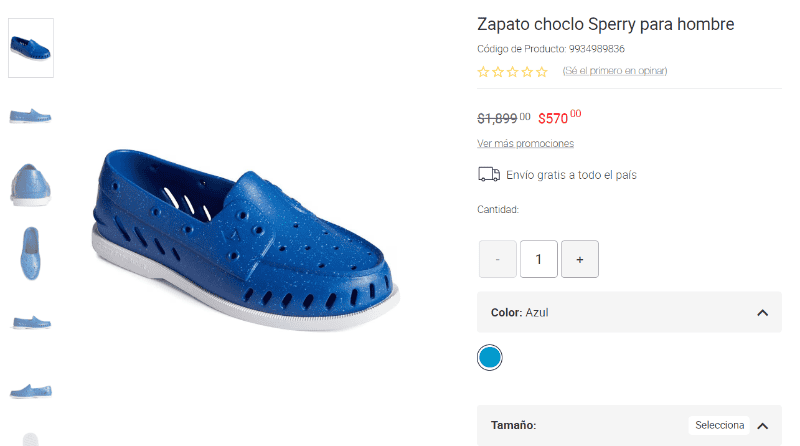Click the 'Ver más promociones' link
The height and width of the screenshot is (446, 800).
tap(526, 143)
